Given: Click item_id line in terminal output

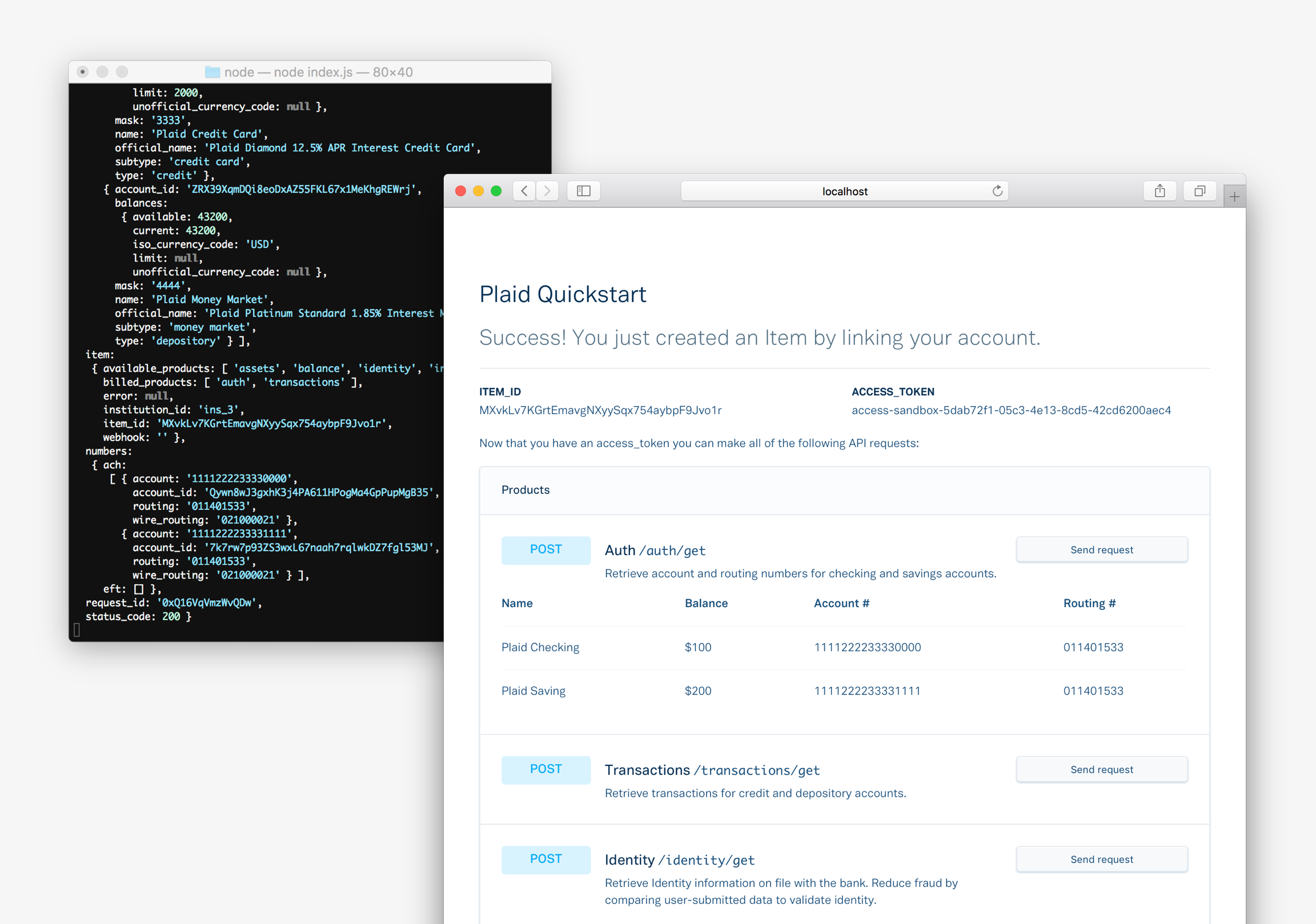Looking at the screenshot, I should (x=247, y=424).
